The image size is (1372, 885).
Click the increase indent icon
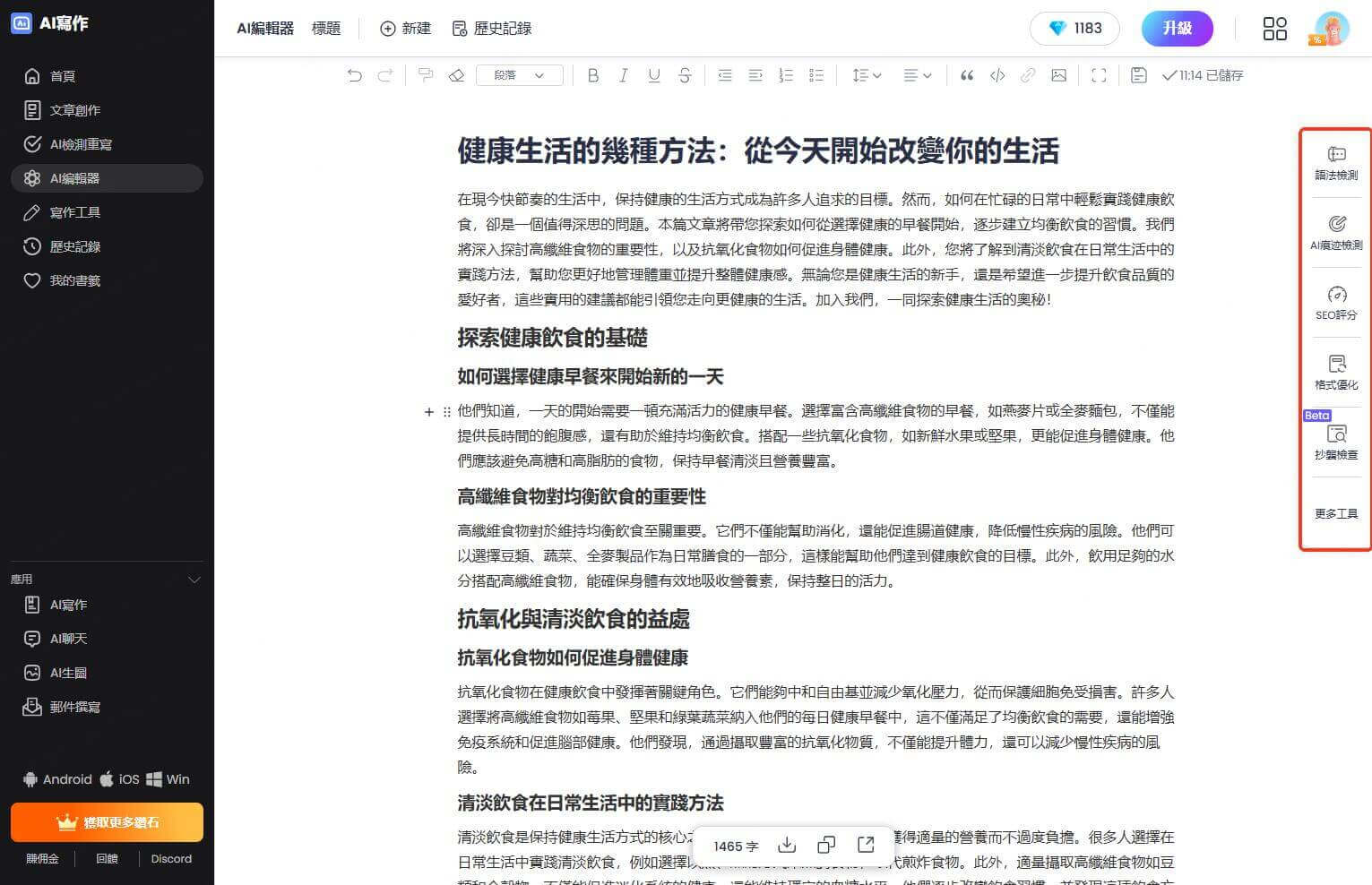pyautogui.click(x=755, y=75)
